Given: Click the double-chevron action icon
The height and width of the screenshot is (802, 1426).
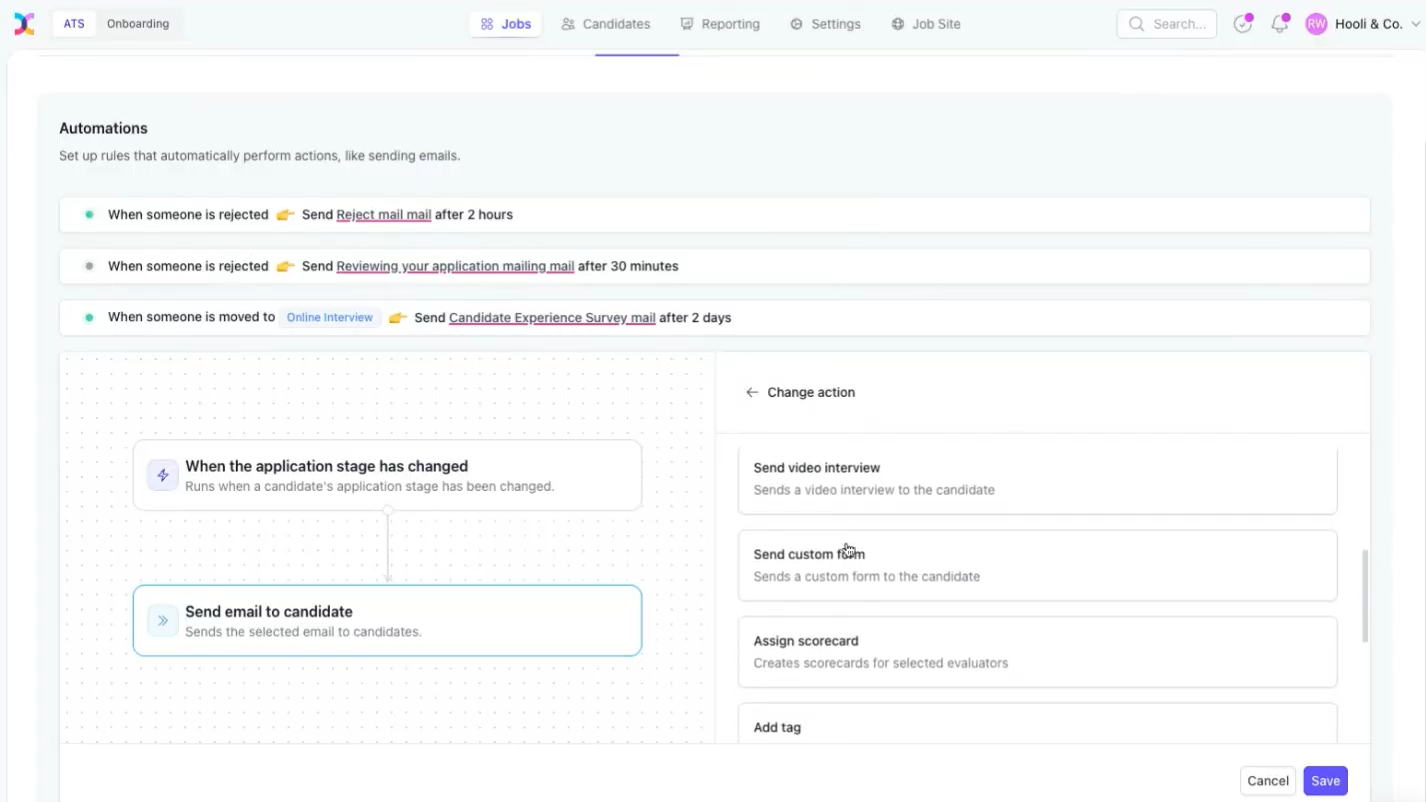Looking at the screenshot, I should pyautogui.click(x=163, y=620).
